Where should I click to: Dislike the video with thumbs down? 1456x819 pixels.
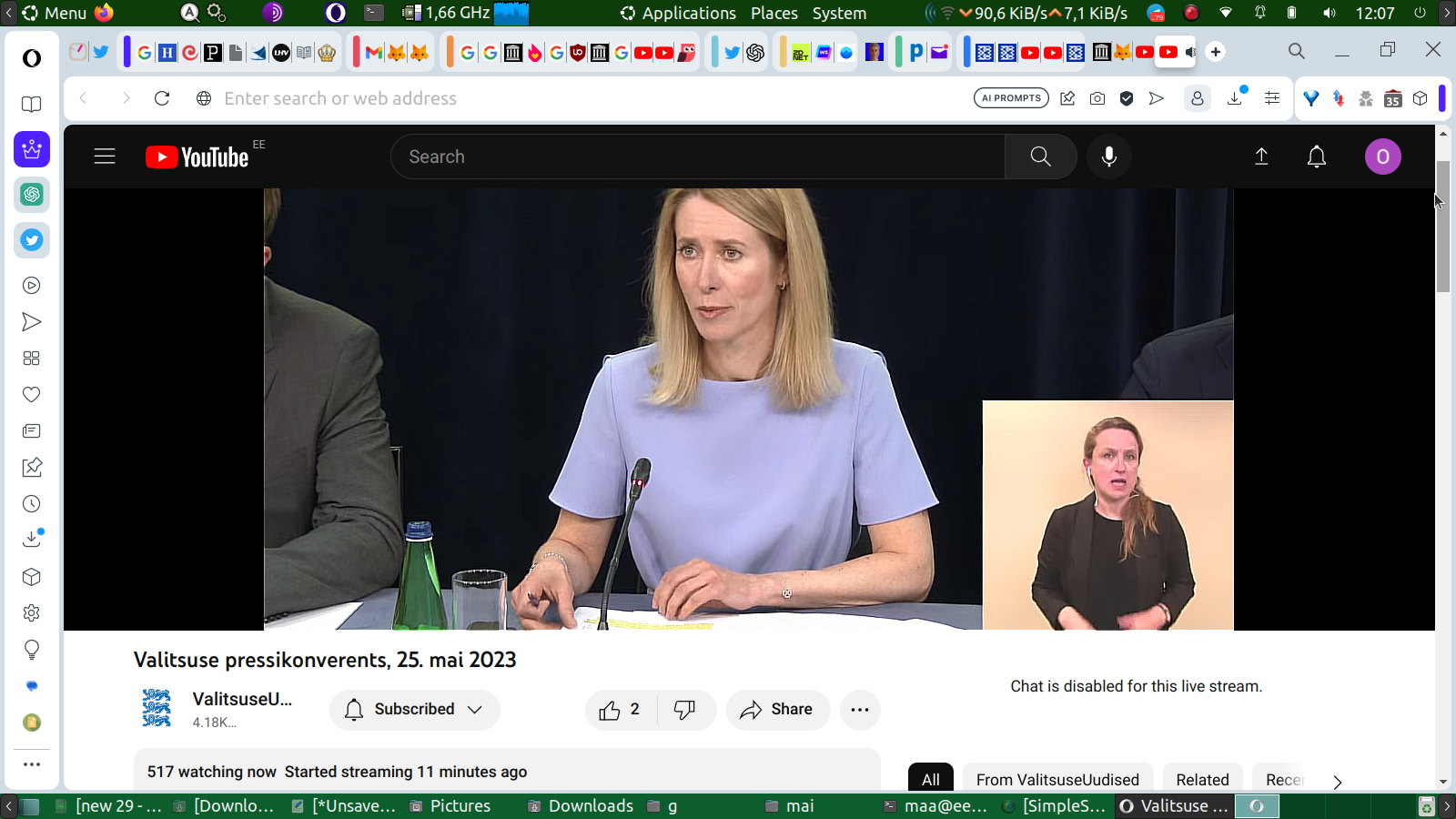(x=684, y=710)
